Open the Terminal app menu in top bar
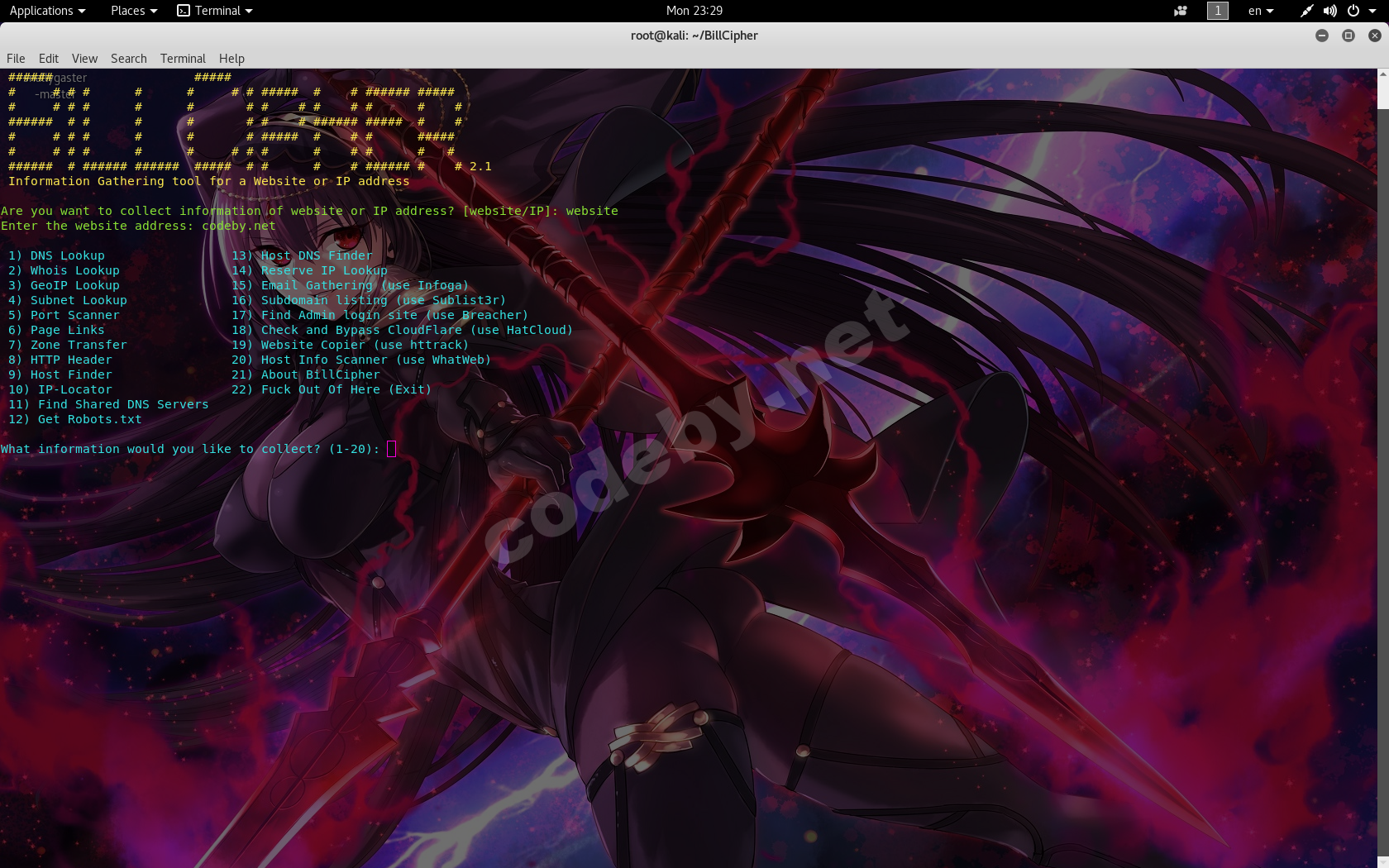1389x868 pixels. click(215, 11)
